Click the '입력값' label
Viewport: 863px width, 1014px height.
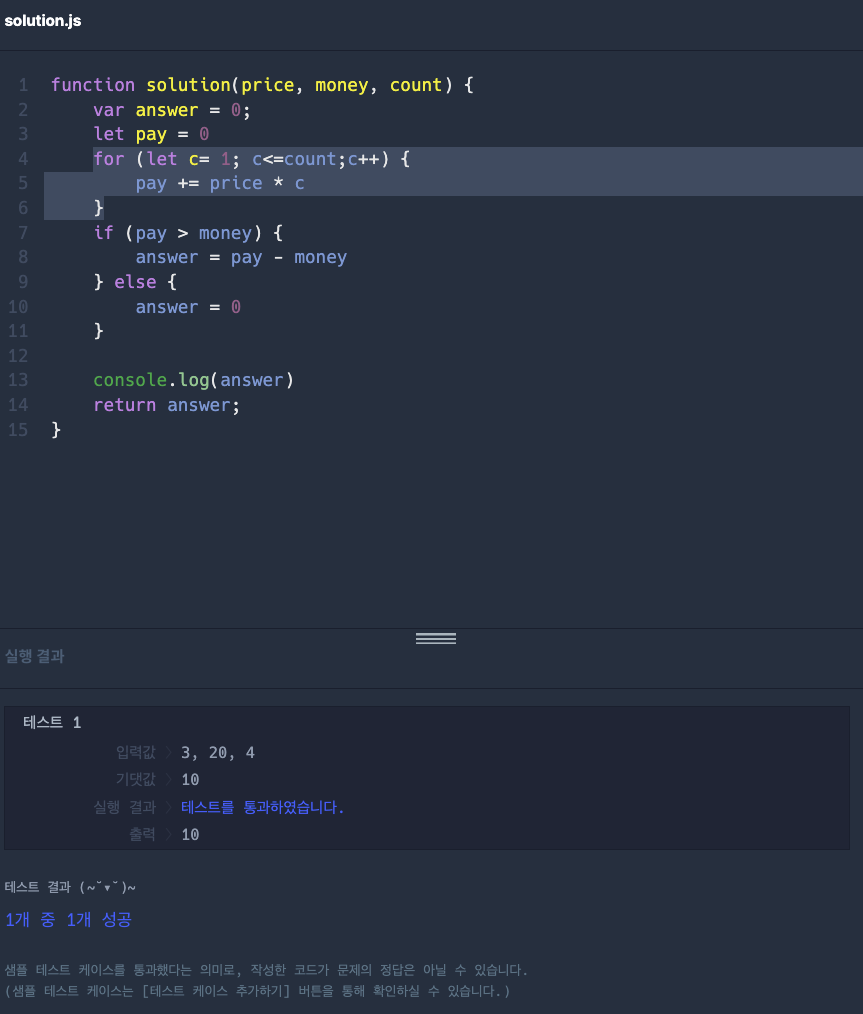pyautogui.click(x=136, y=752)
